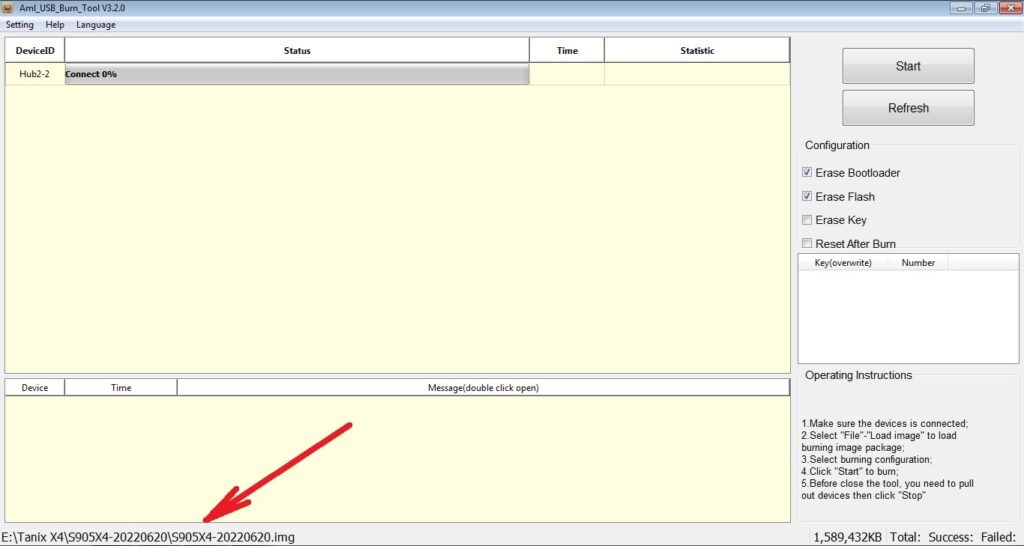1024x546 pixels.
Task: Close the Aml_USB_Burn_Tool window
Action: (1008, 8)
